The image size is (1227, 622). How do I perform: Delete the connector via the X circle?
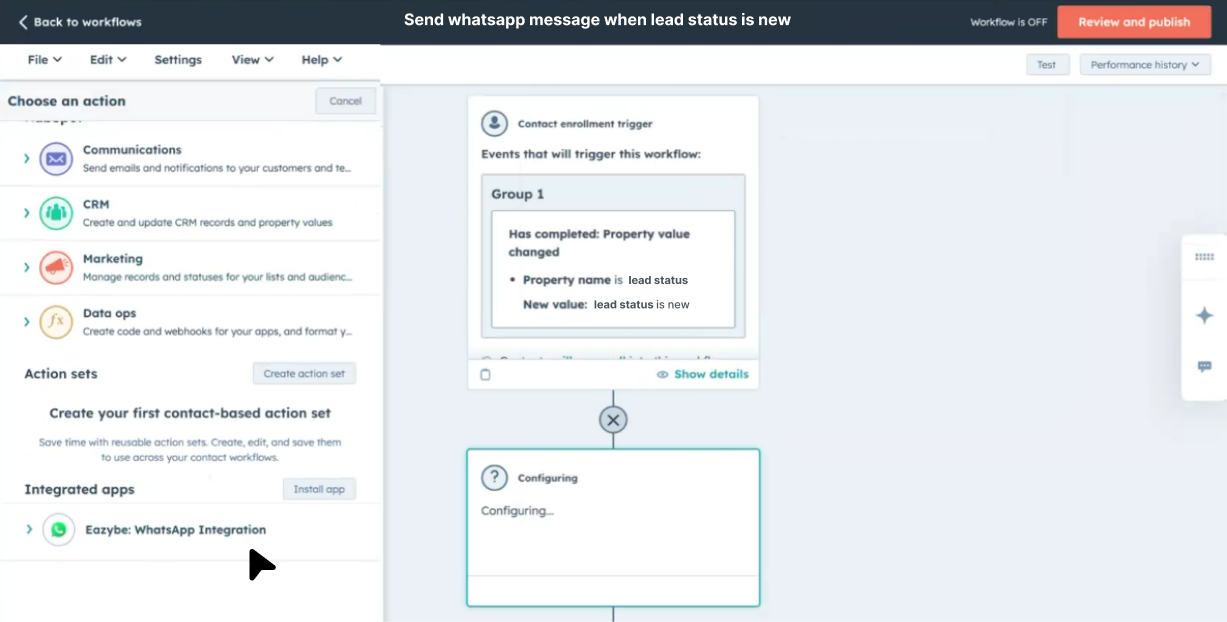[613, 419]
